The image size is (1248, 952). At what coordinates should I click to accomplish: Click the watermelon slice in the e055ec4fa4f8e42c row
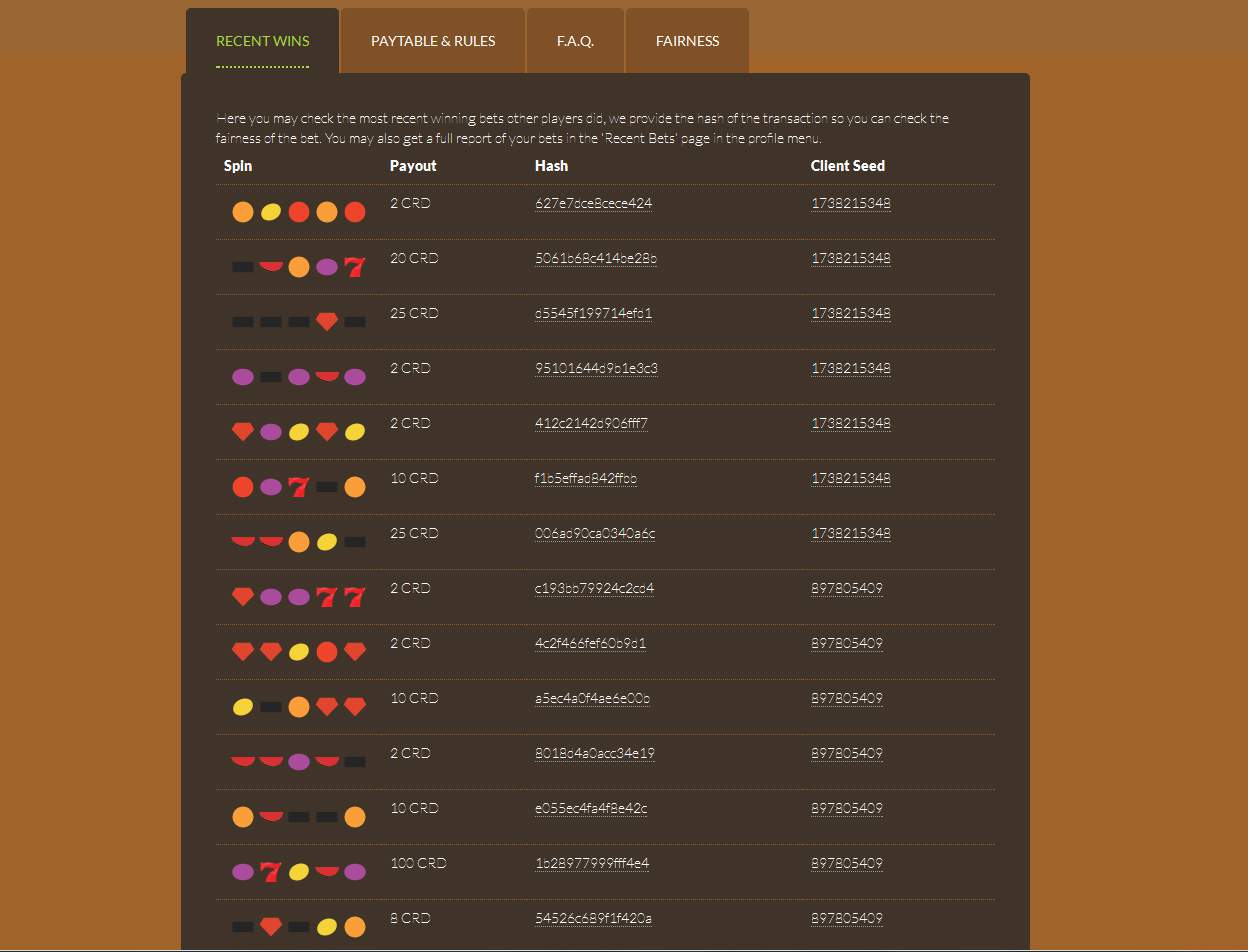click(270, 816)
